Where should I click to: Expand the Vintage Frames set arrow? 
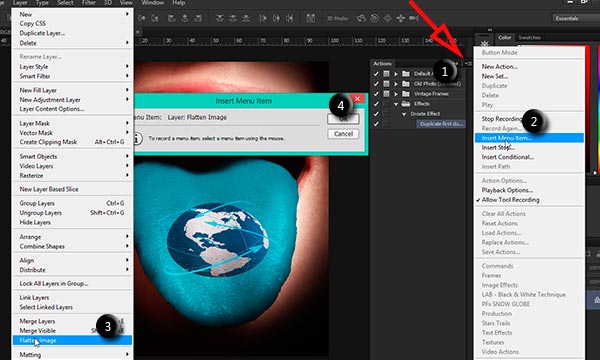[396, 94]
